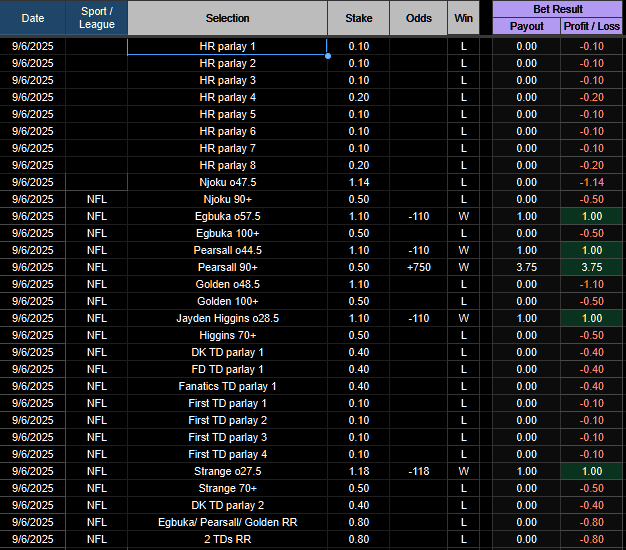626x550 pixels.
Task: Select the First TD parlay 2 cell
Action: point(228,420)
